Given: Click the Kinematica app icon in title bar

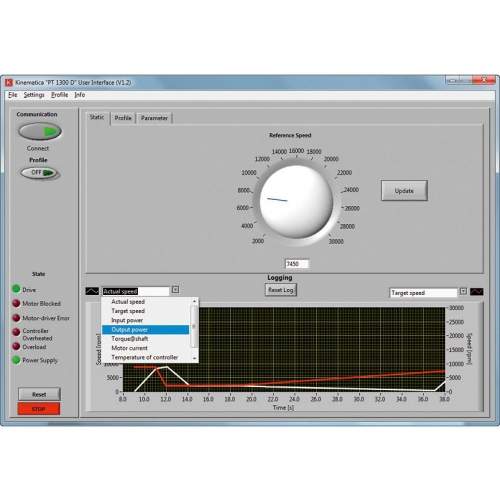Looking at the screenshot, I should pyautogui.click(x=9, y=82).
